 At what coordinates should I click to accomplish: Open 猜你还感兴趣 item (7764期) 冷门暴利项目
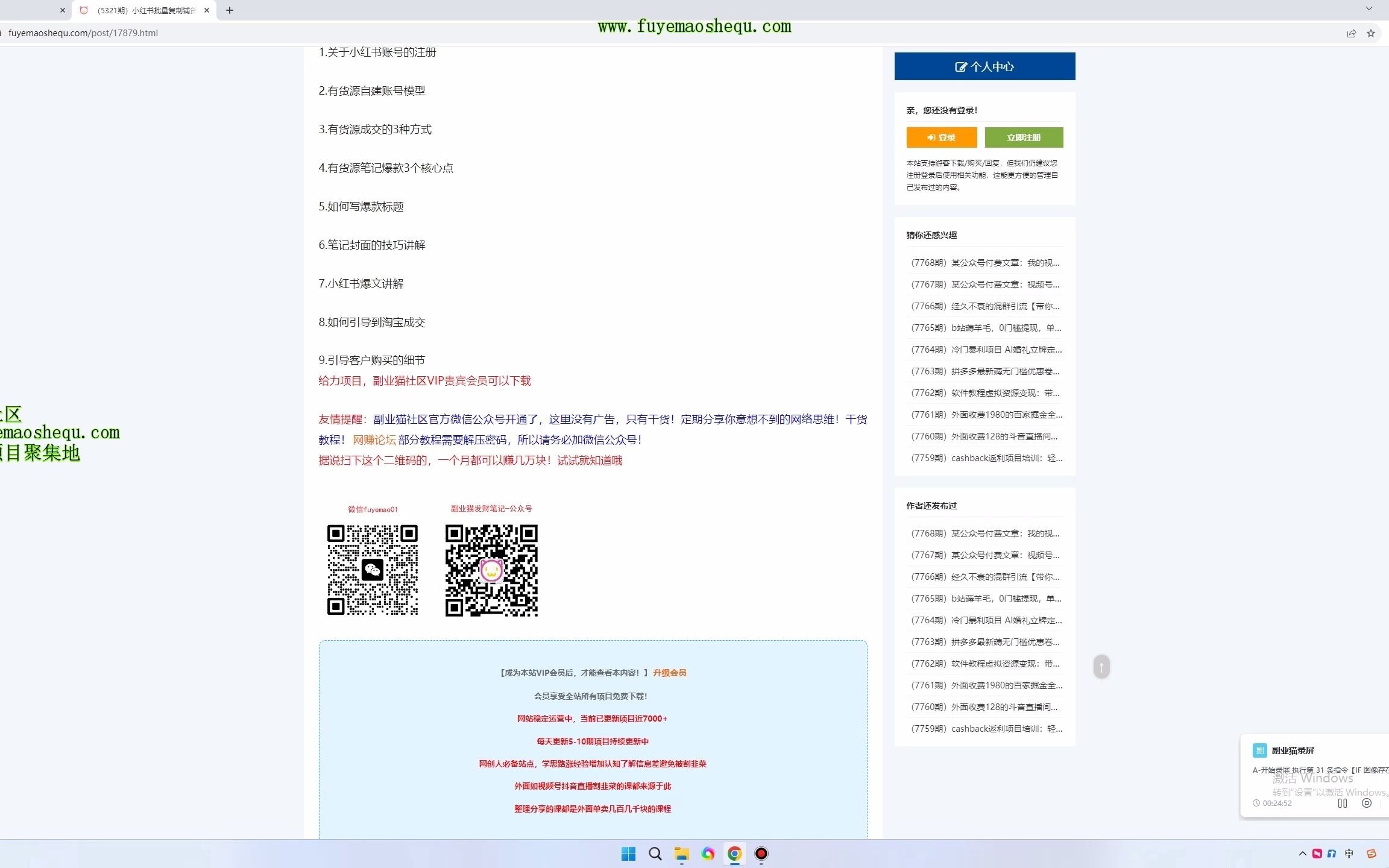pyautogui.click(x=986, y=350)
